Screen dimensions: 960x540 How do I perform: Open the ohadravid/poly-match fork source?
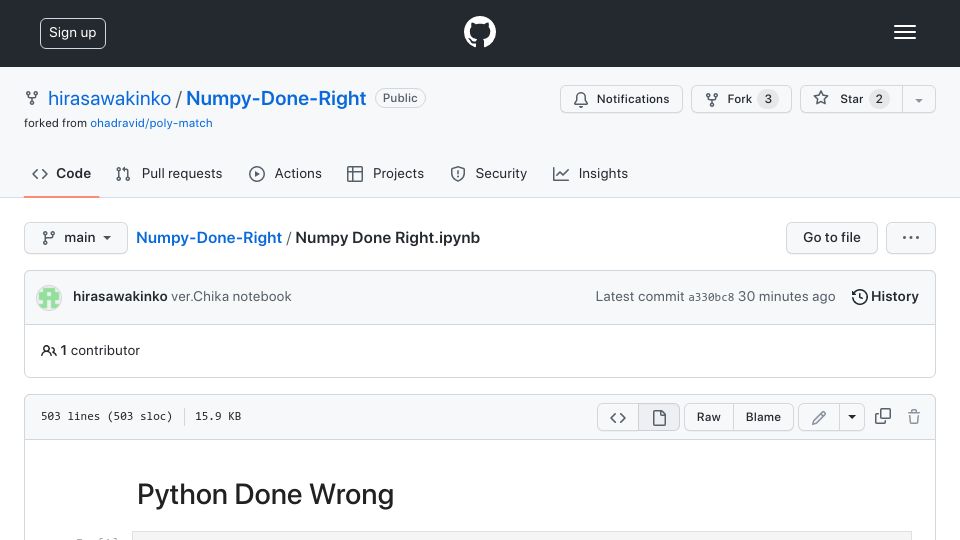pos(151,123)
